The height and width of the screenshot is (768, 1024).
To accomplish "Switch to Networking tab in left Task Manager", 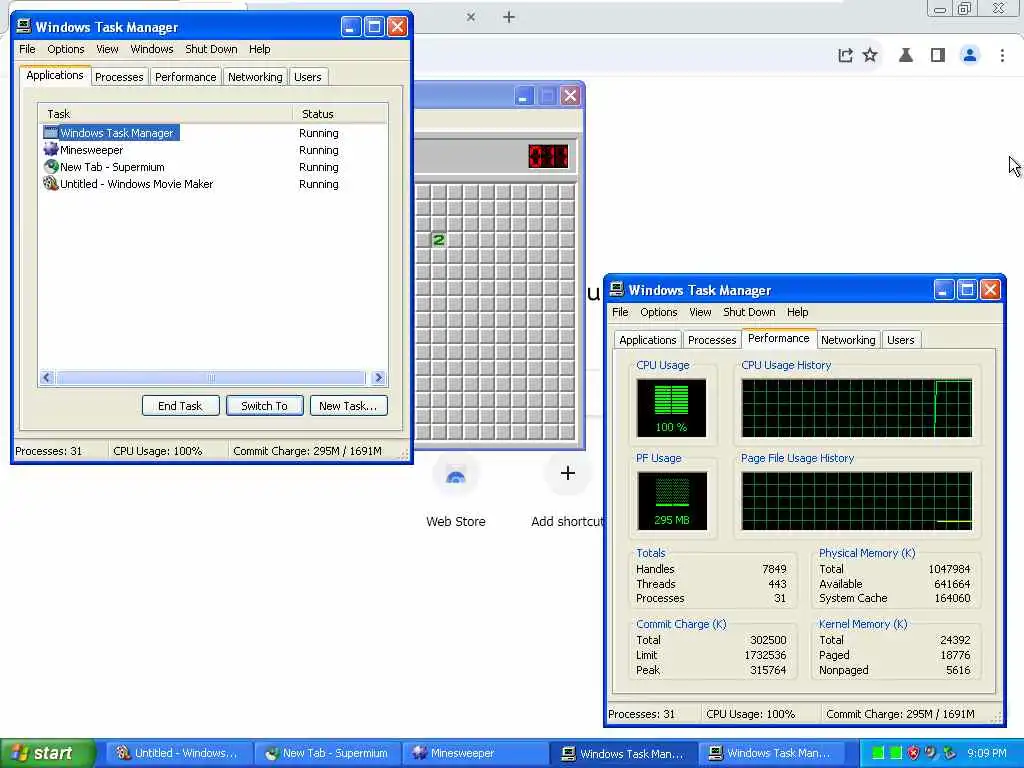I will [x=255, y=77].
